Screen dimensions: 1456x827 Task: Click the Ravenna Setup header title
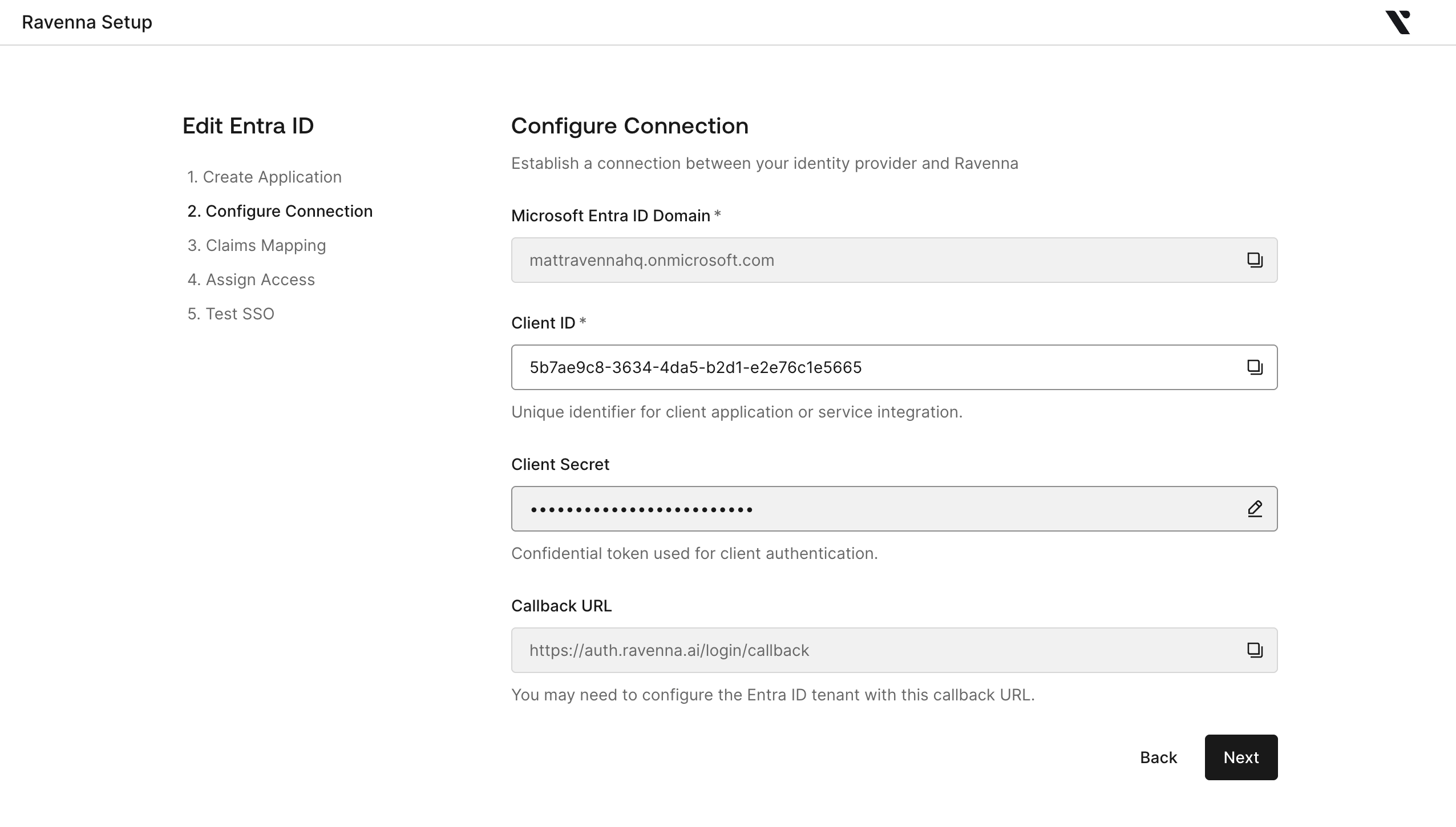[87, 22]
